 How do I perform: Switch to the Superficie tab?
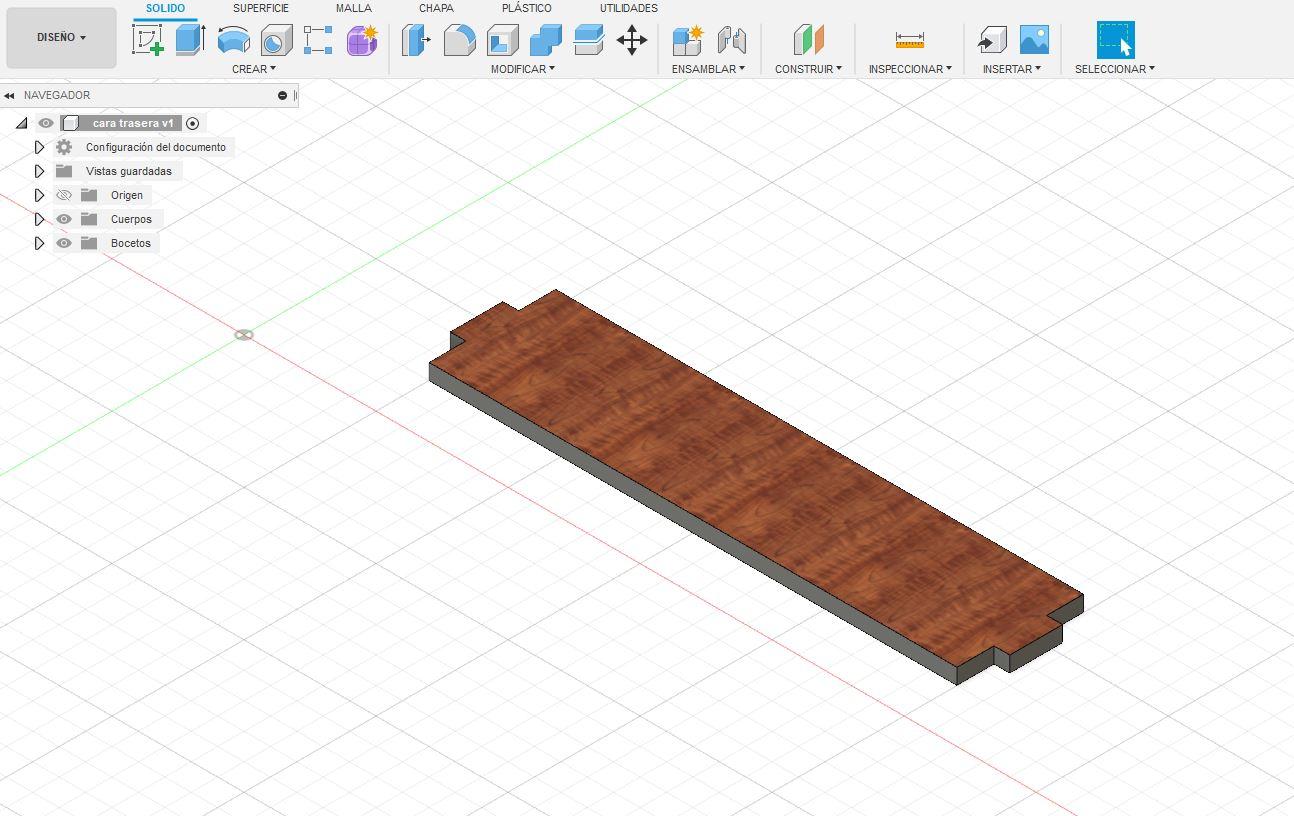(261, 8)
